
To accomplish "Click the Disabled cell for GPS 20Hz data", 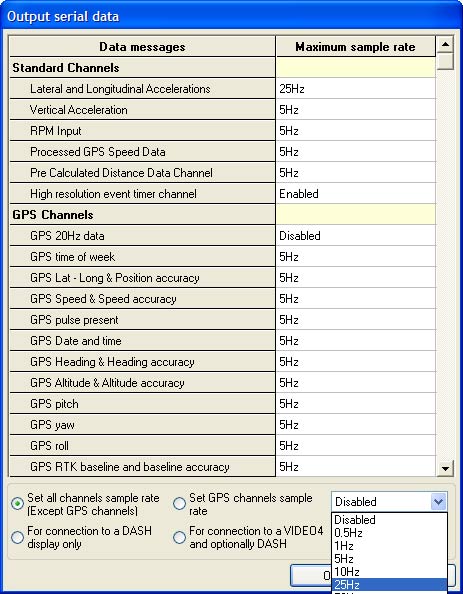I will (x=355, y=236).
